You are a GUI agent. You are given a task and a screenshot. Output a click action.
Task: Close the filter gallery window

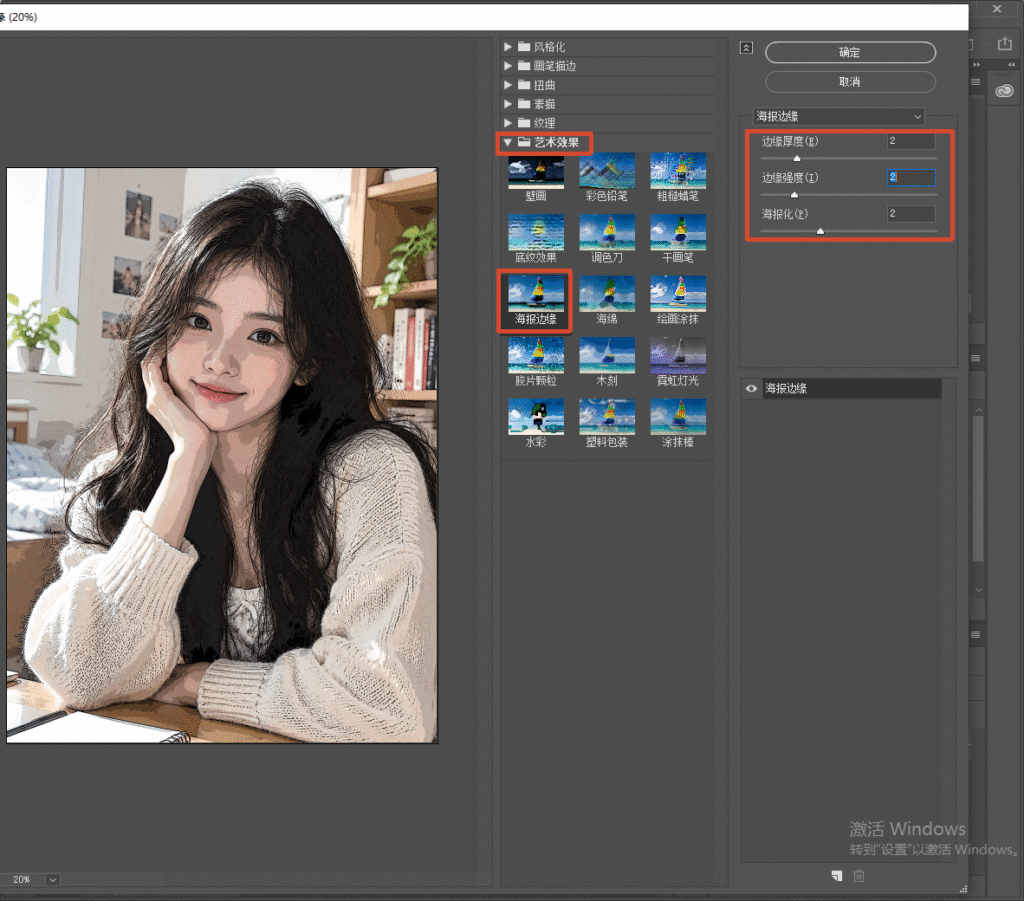coord(997,9)
